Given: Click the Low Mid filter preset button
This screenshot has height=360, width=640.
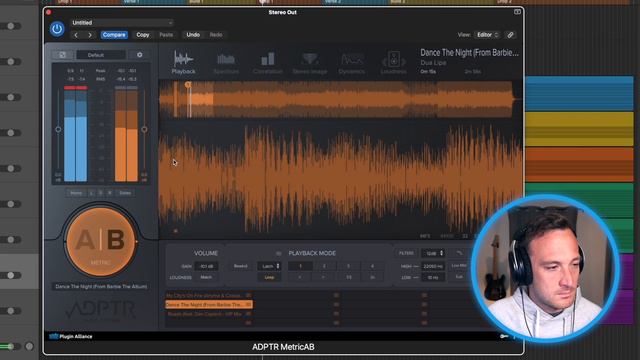Looking at the screenshot, I should [x=459, y=266].
